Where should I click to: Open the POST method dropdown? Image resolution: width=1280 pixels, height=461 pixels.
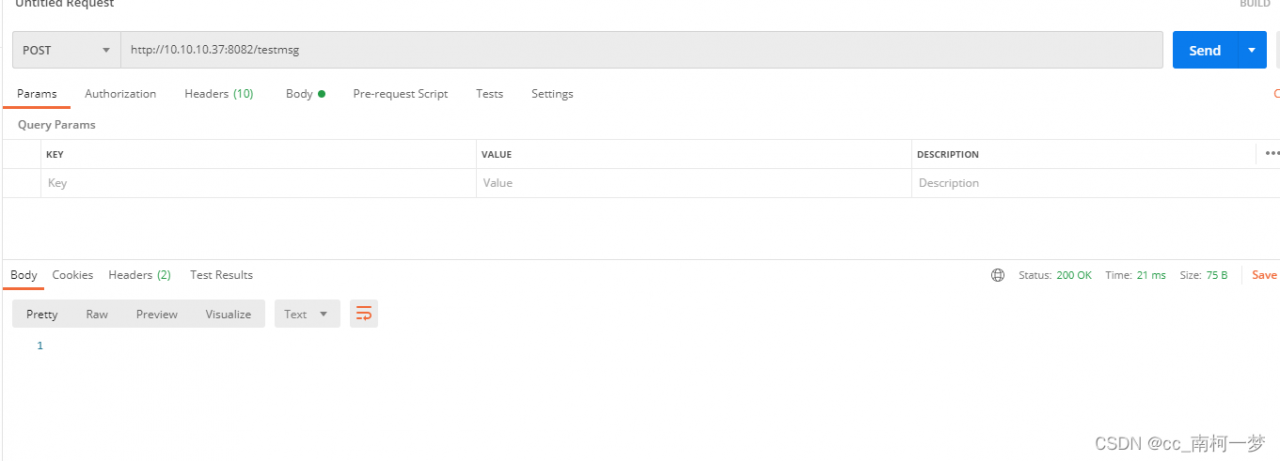[66, 50]
